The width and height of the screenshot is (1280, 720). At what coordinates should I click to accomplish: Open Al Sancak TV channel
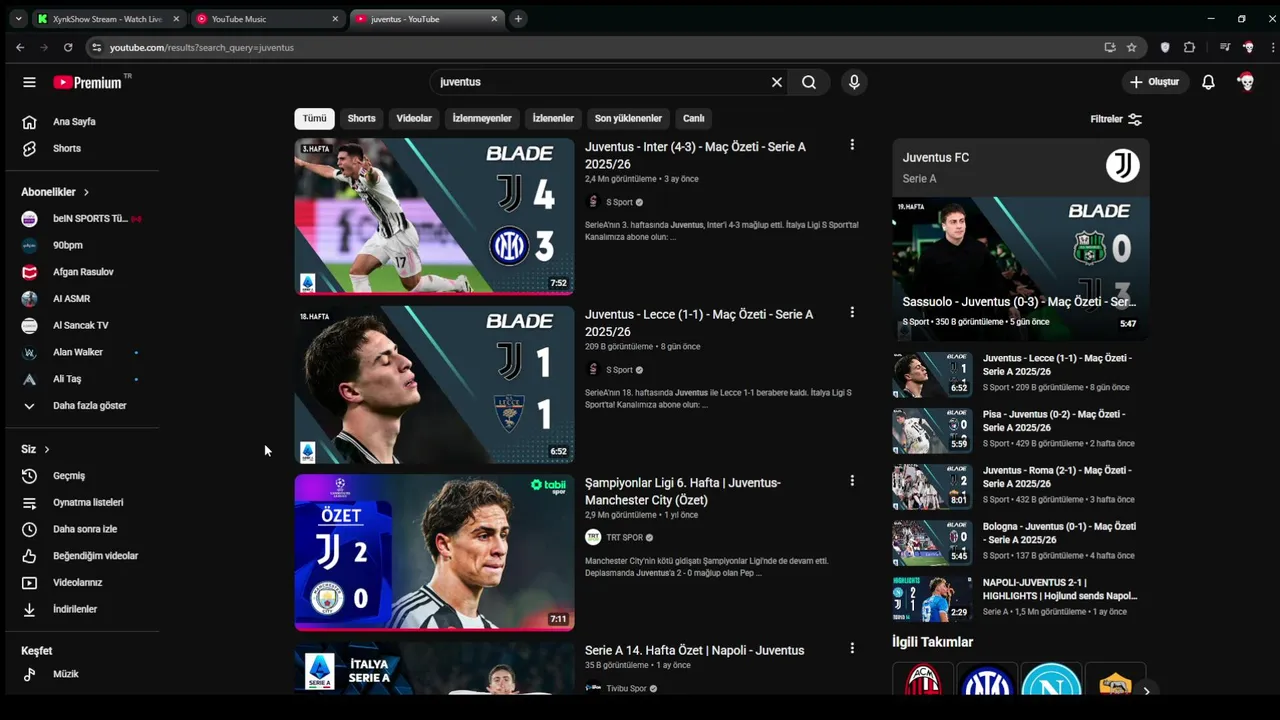[83, 325]
